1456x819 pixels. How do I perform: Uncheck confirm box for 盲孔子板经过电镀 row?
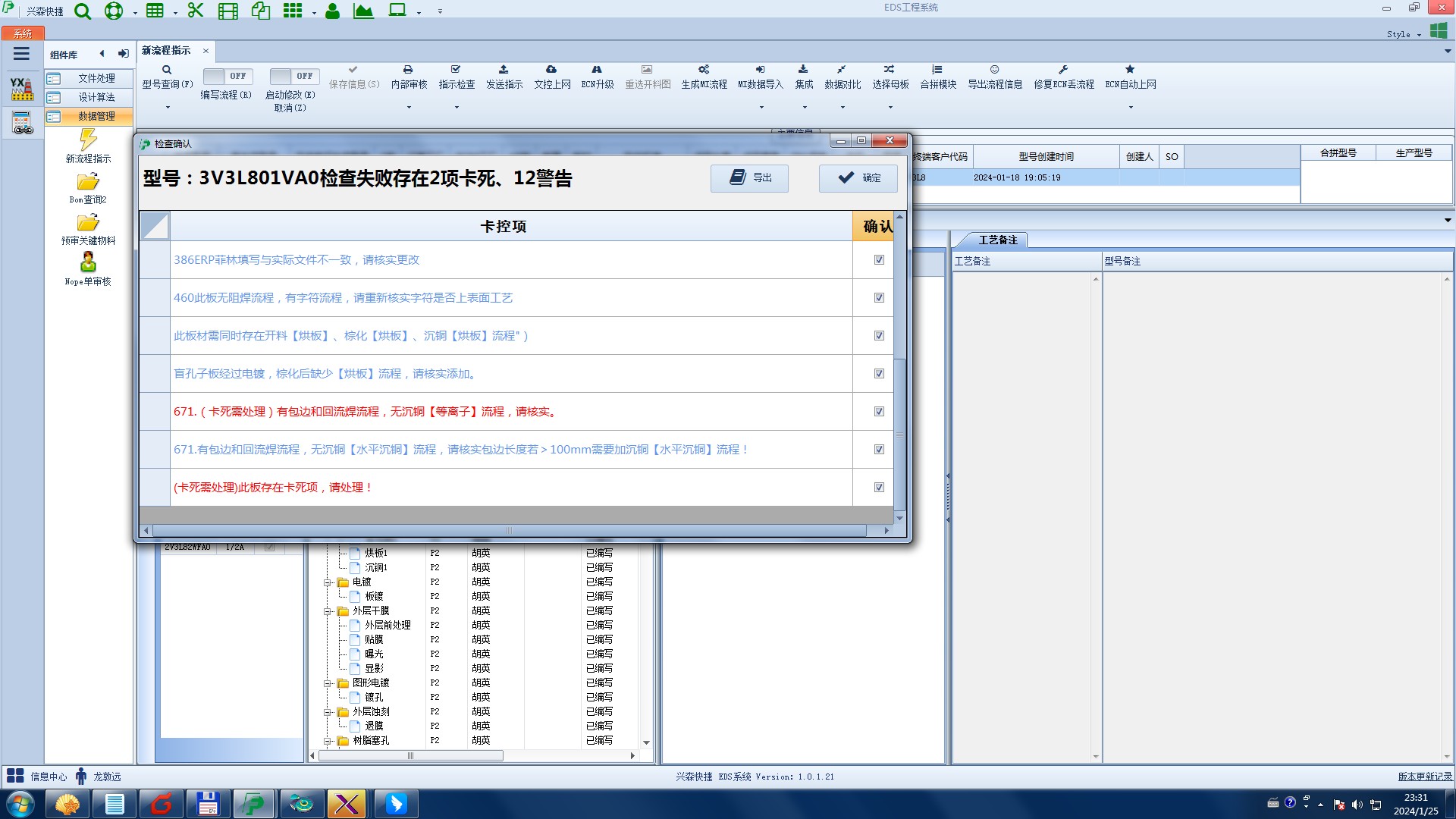[x=879, y=374]
